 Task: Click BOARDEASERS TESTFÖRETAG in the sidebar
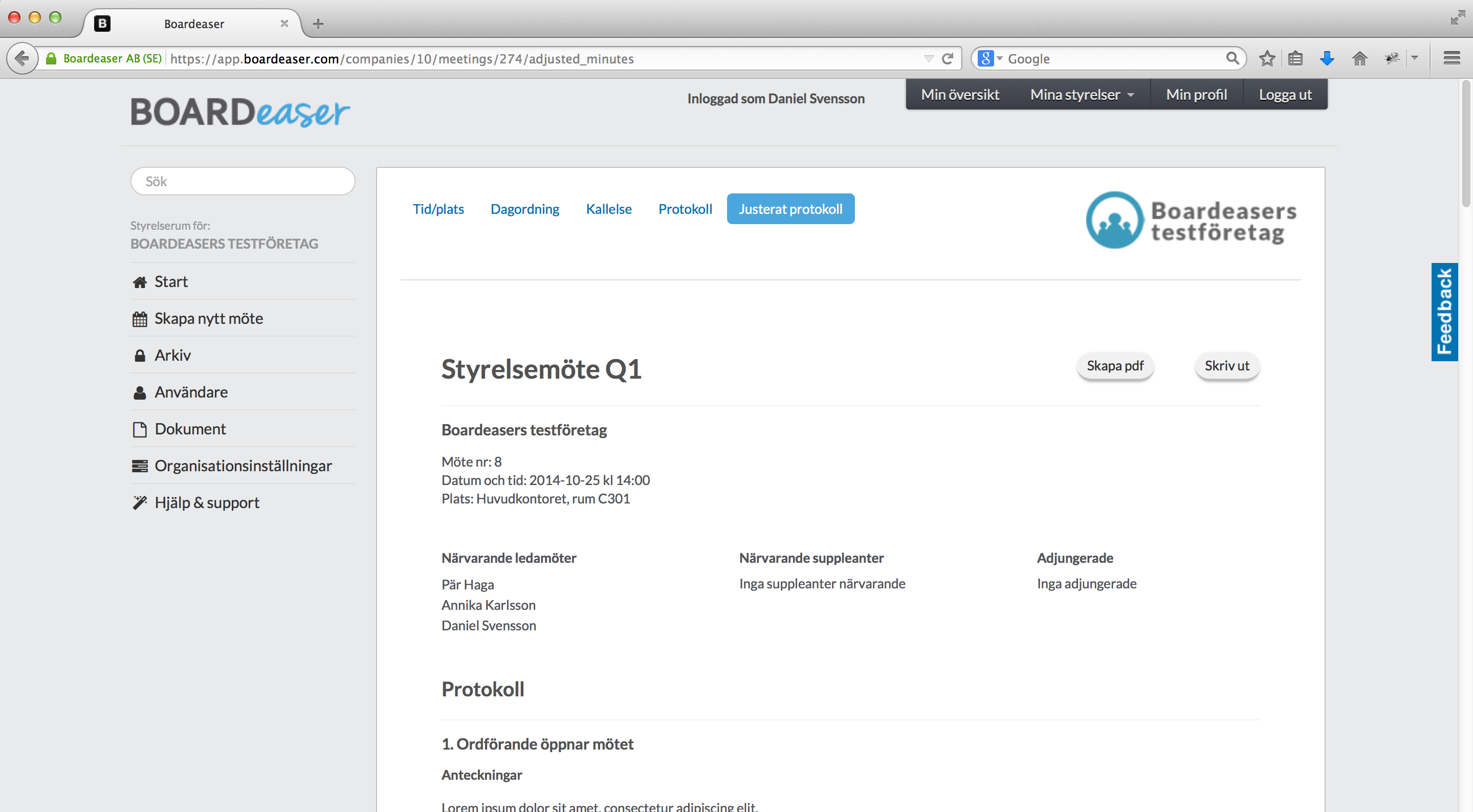click(224, 244)
